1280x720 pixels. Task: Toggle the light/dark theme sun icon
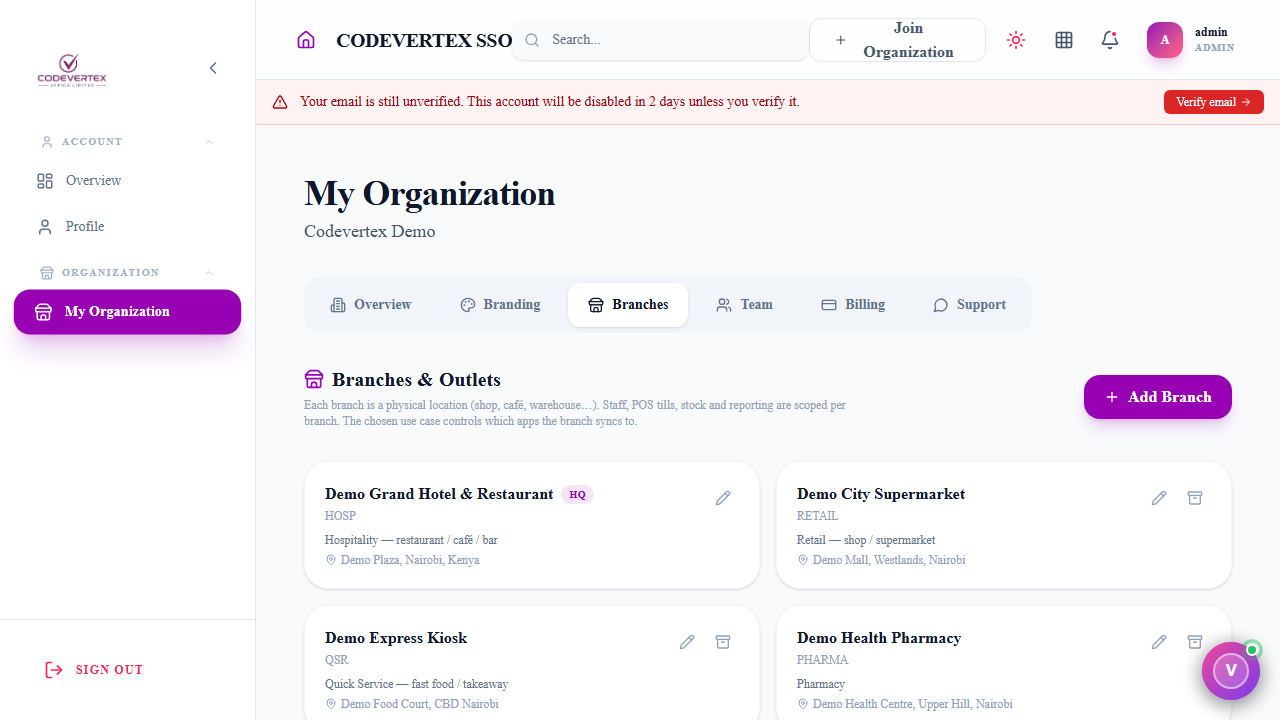(1016, 40)
